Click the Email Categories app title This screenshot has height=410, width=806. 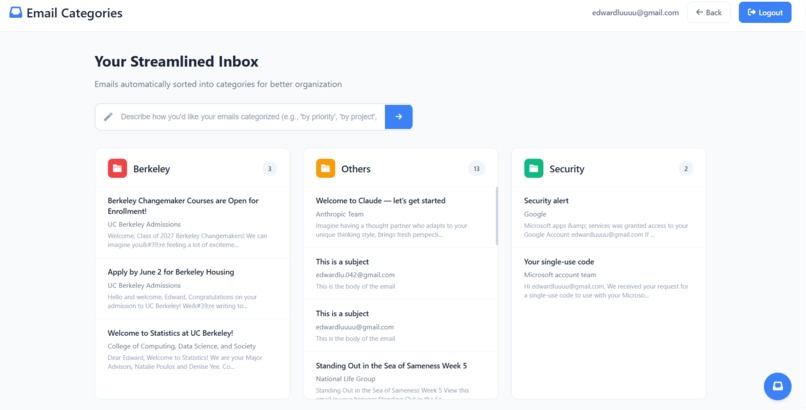coord(75,13)
